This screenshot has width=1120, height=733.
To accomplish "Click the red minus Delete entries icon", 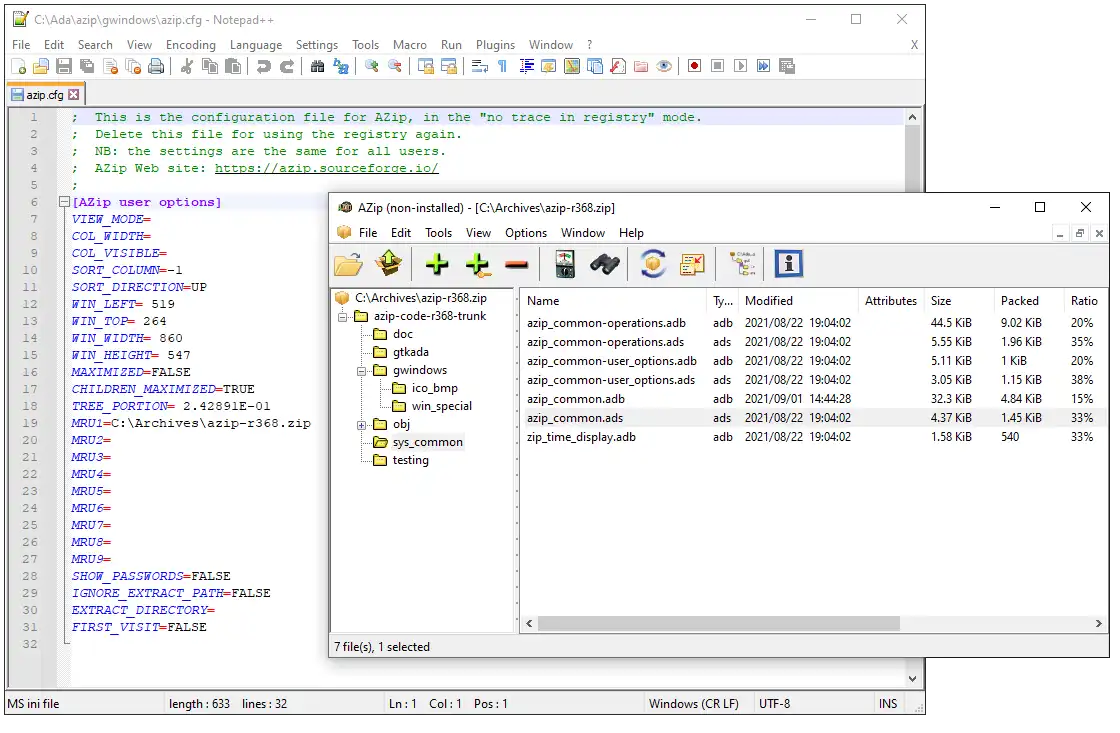I will (516, 264).
